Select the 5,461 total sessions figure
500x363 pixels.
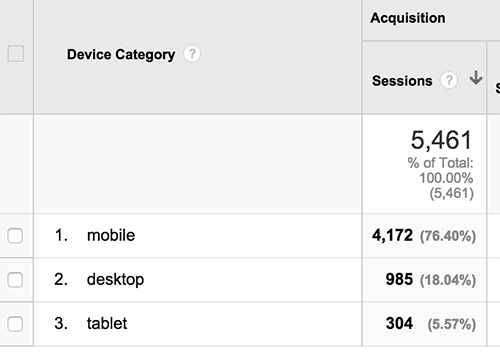441,140
